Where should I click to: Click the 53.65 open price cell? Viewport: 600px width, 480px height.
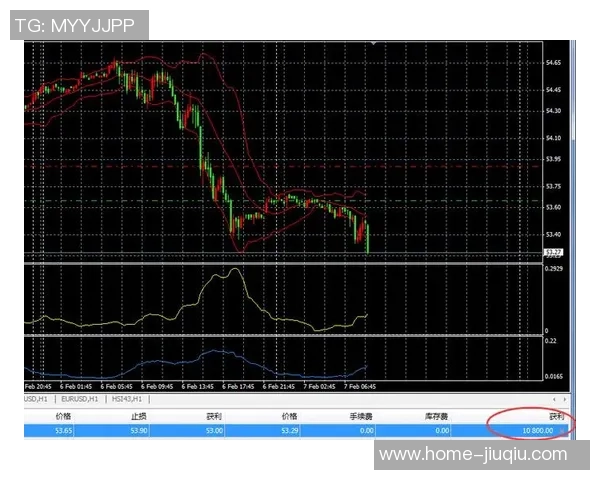[63, 430]
